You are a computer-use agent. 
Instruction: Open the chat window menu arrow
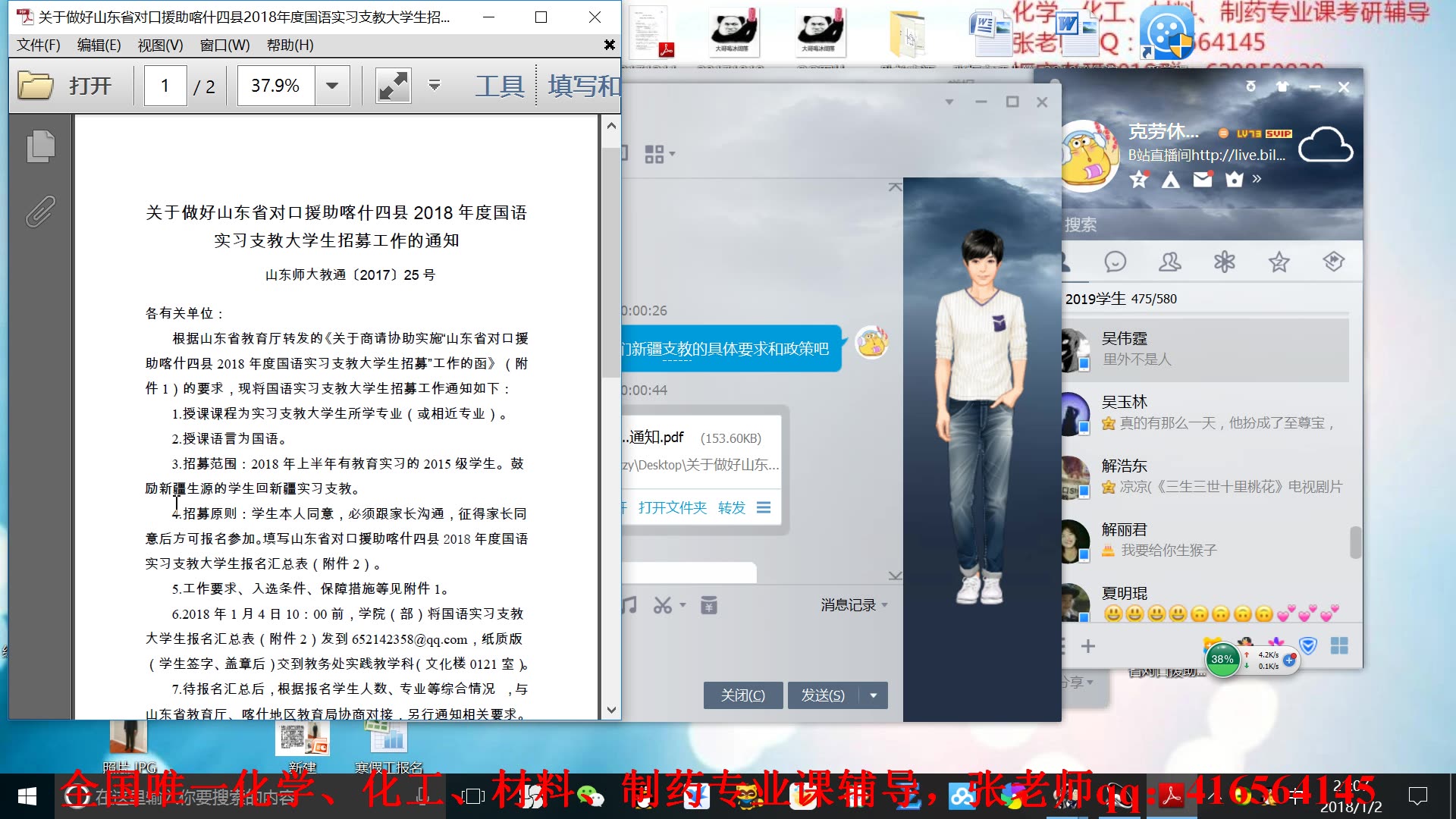click(949, 102)
